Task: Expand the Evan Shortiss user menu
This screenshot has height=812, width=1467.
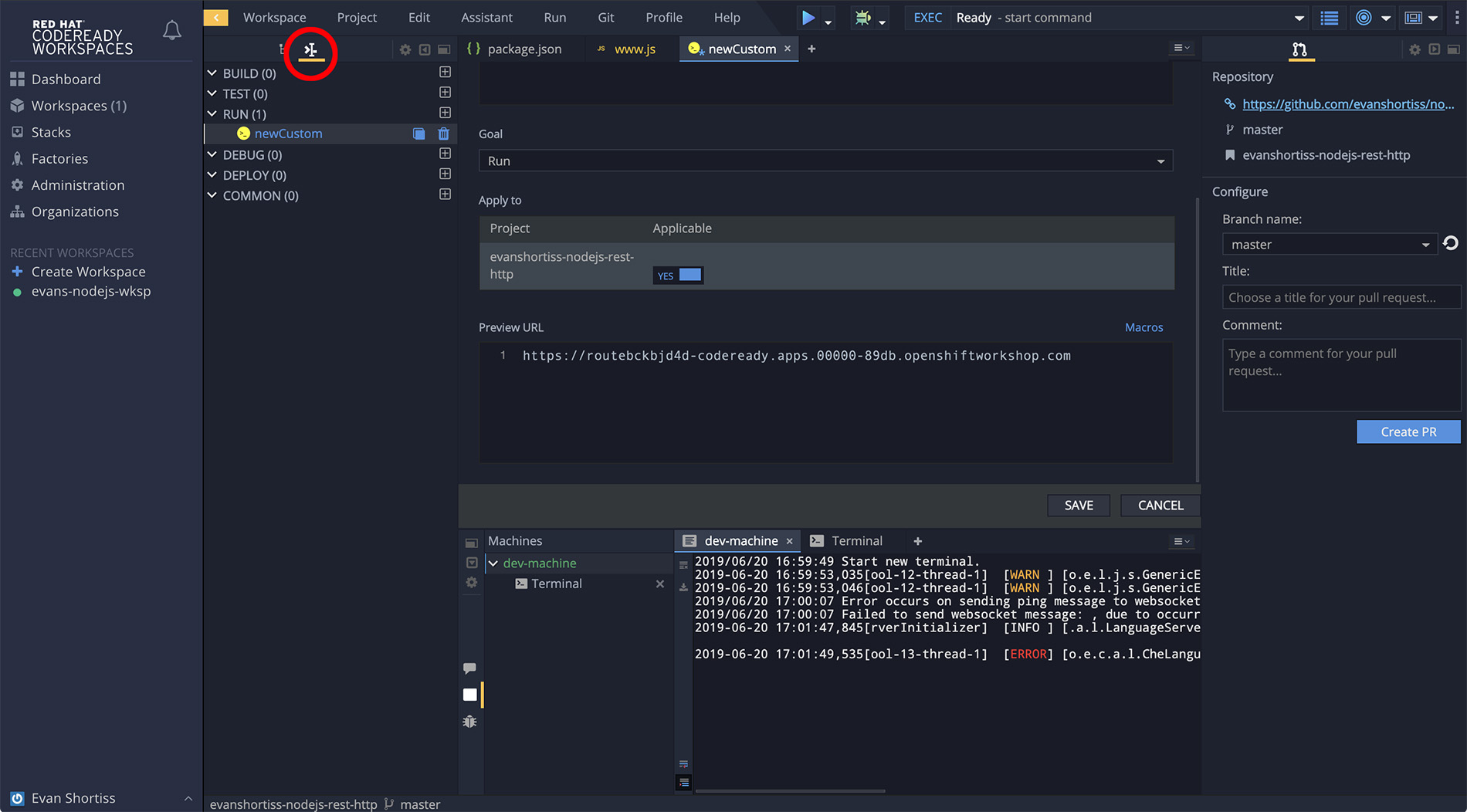Action: 188,798
